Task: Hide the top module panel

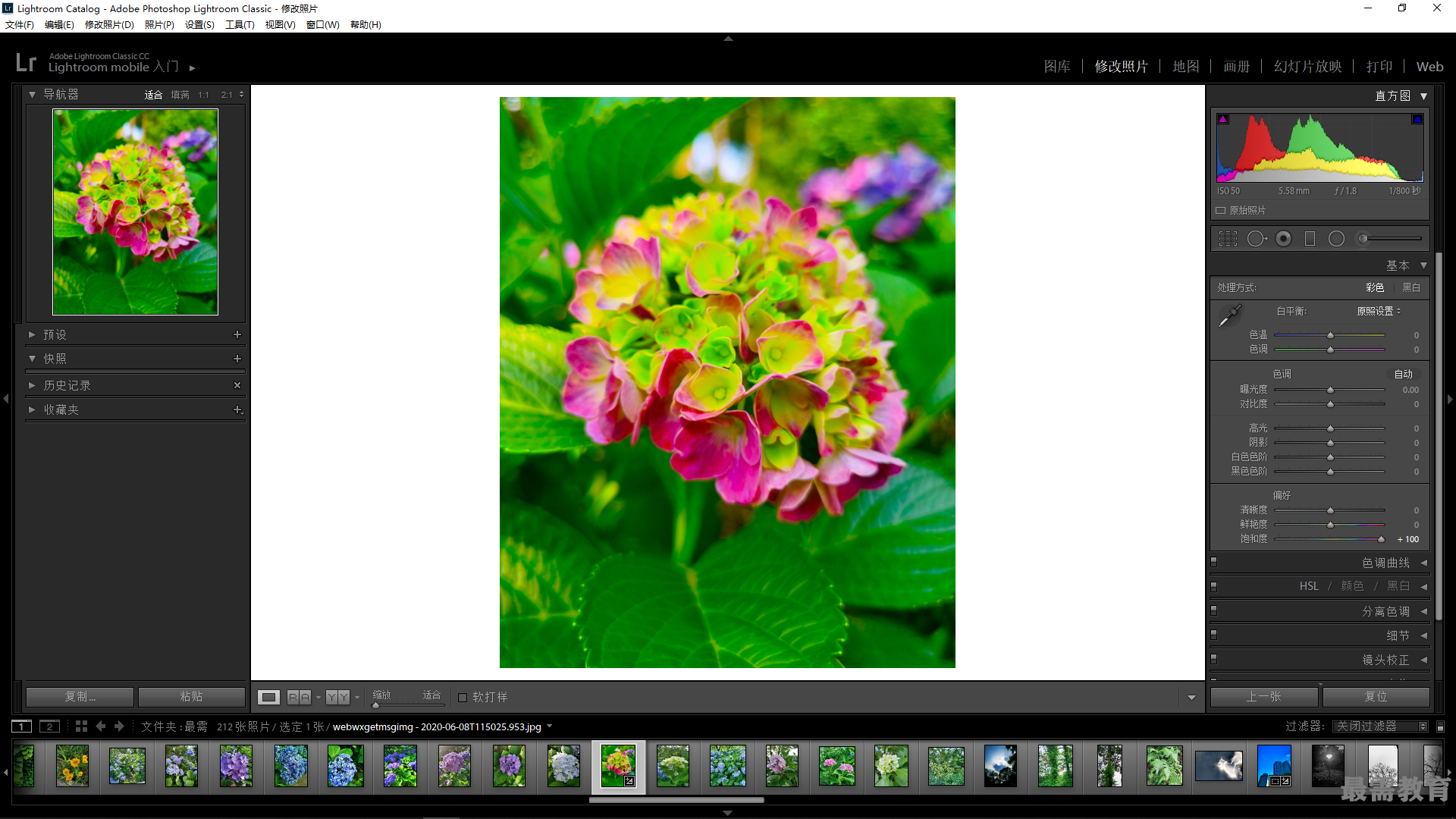Action: 728,38
